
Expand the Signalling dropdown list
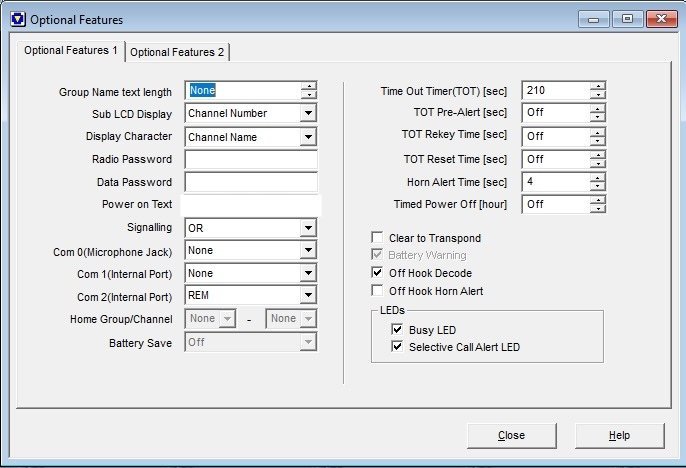308,228
